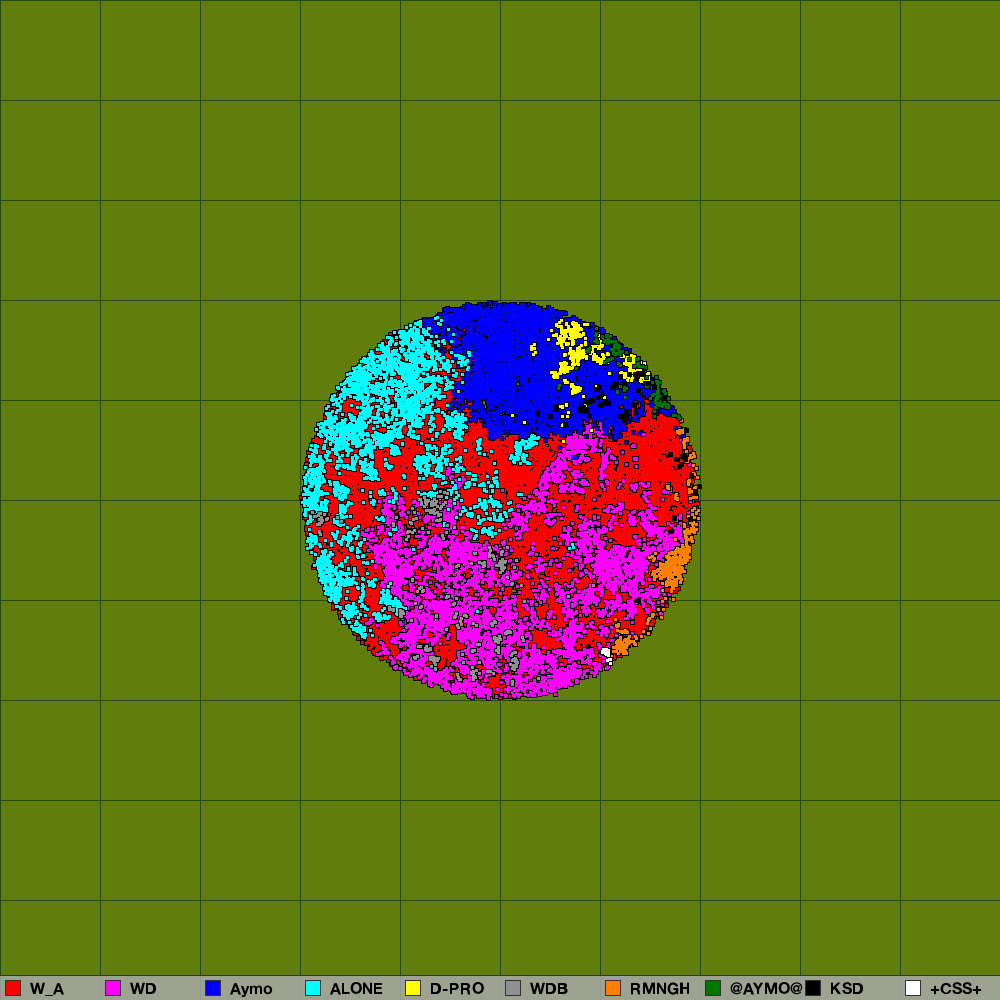This screenshot has width=1000, height=1000.
Task: Click the D-PRO label in the legend
Action: 457,989
